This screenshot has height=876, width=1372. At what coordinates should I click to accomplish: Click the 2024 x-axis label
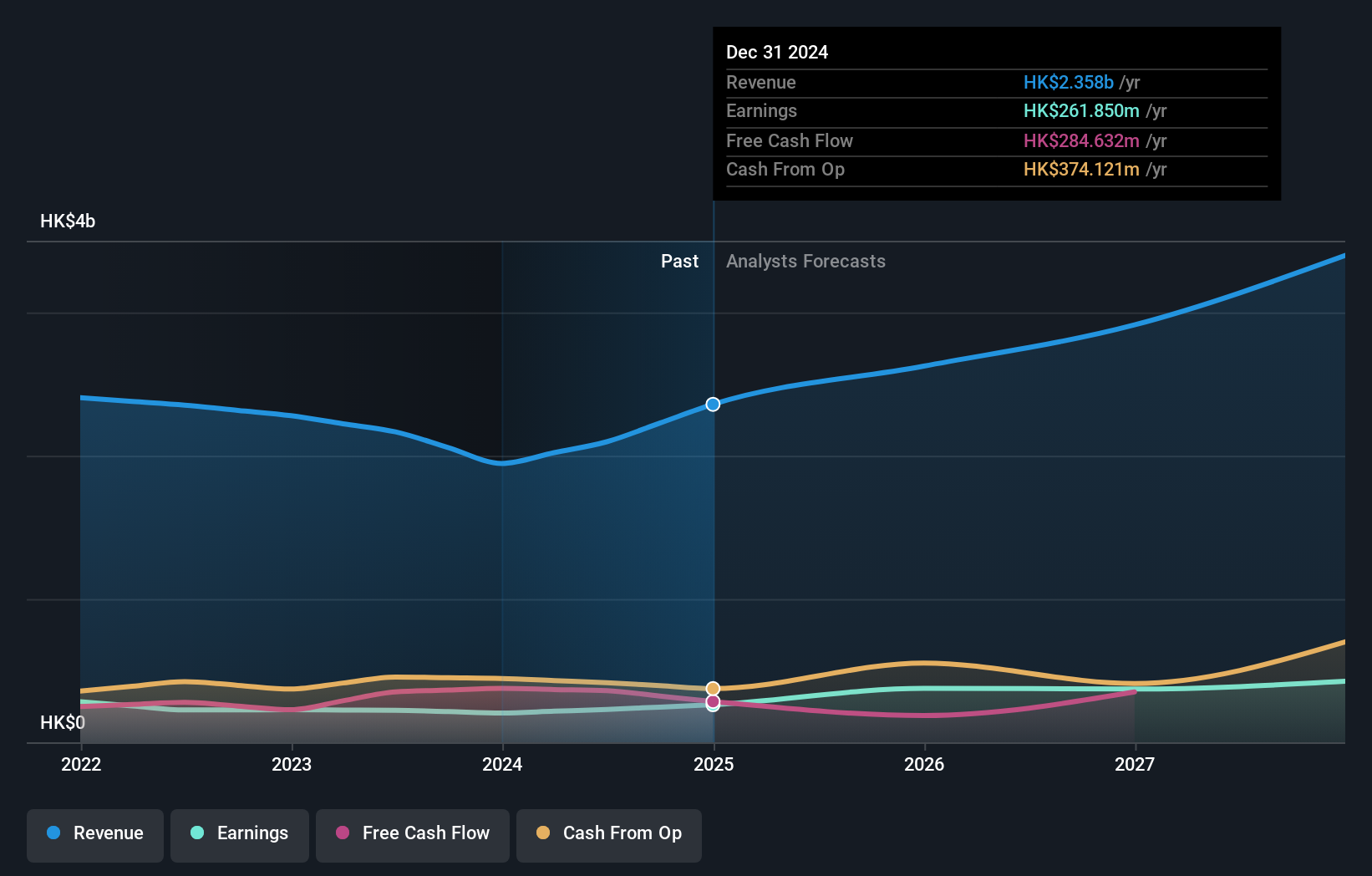[x=502, y=765]
